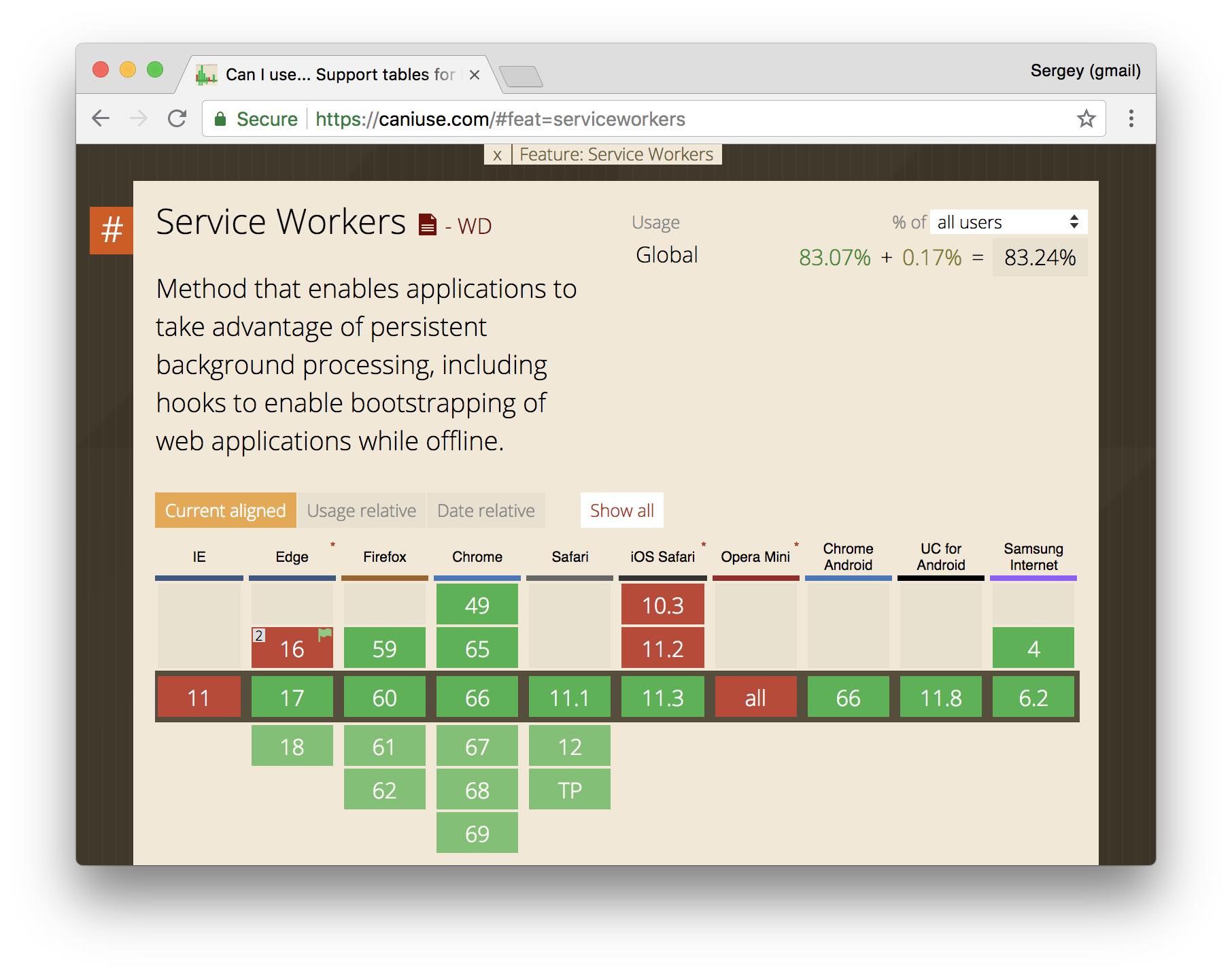The image size is (1232, 974).
Task: Select the Chrome 69 cell
Action: tap(477, 833)
